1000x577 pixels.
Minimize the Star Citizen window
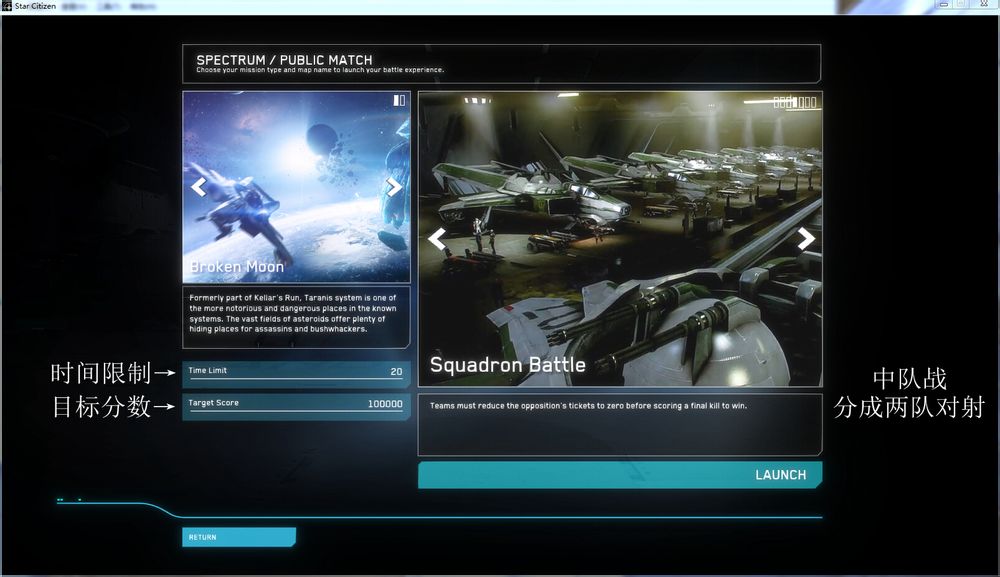click(x=944, y=4)
